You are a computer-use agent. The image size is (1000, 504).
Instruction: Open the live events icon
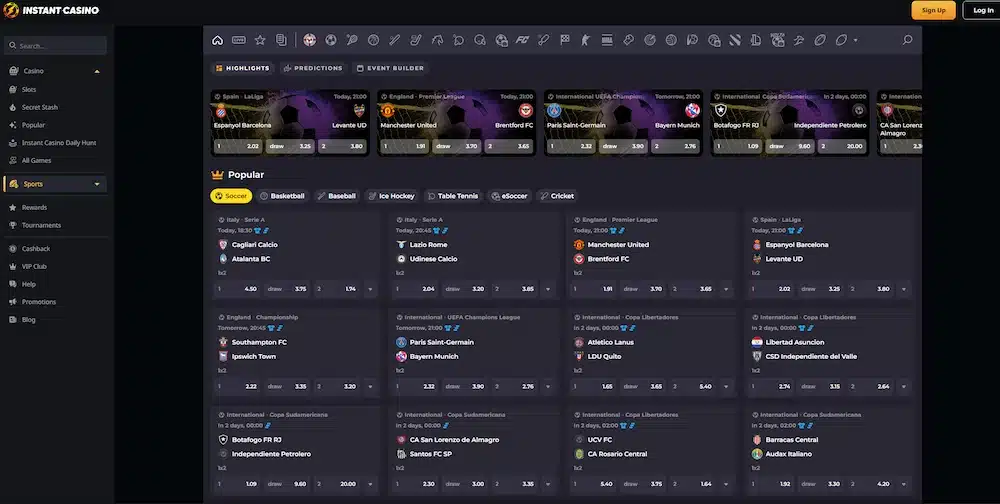239,40
